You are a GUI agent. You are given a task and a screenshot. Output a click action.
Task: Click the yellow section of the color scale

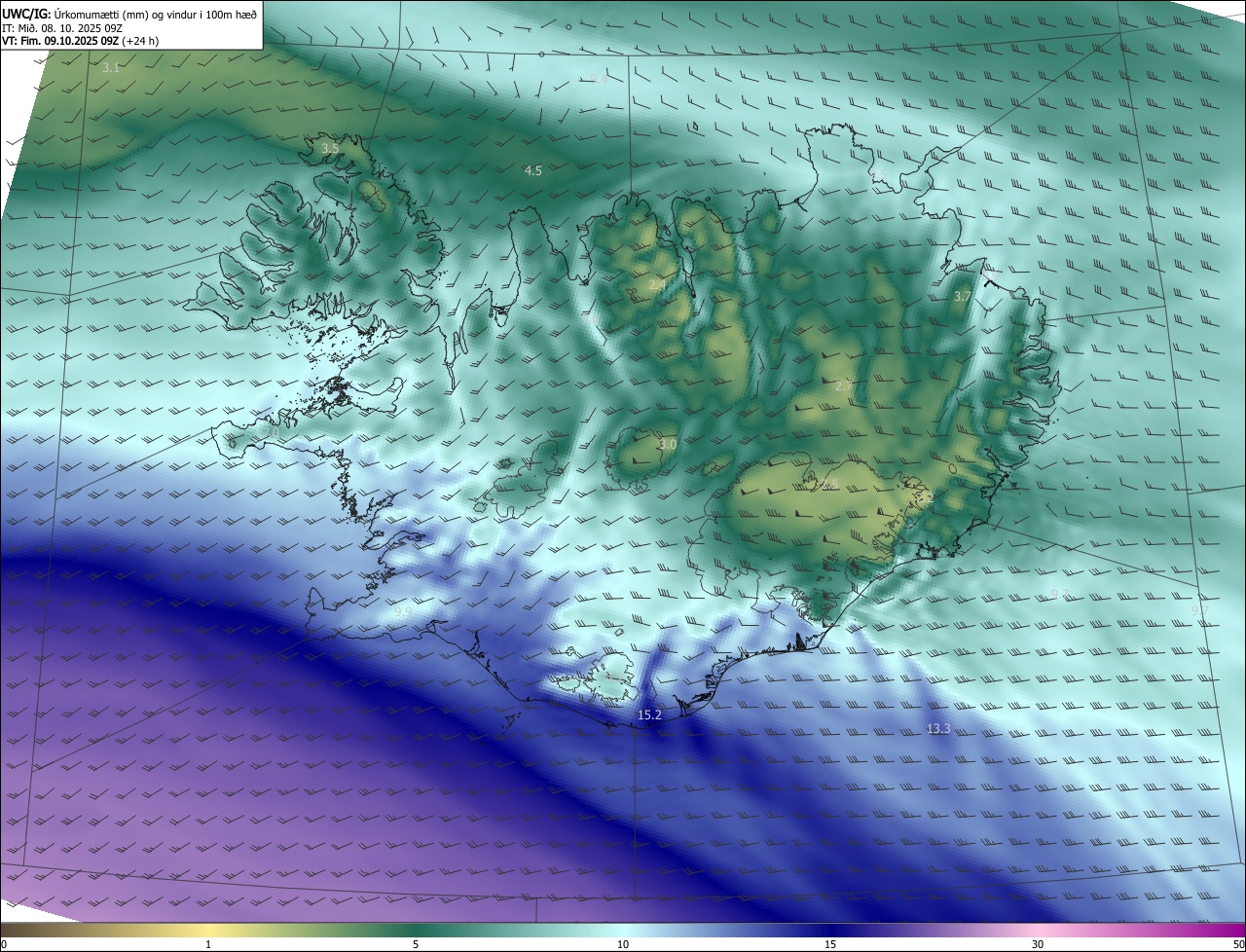[x=208, y=930]
